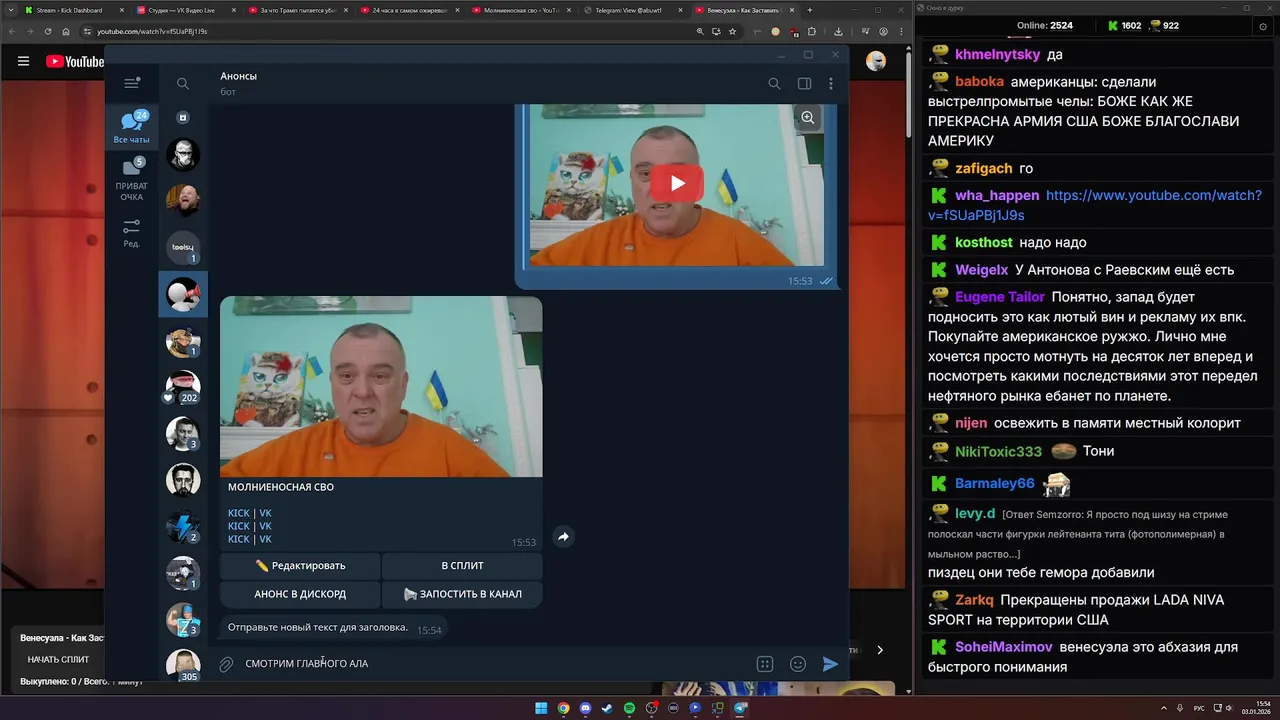This screenshot has height=720, width=1280.
Task: Bookmark this page star icon
Action: [x=733, y=31]
